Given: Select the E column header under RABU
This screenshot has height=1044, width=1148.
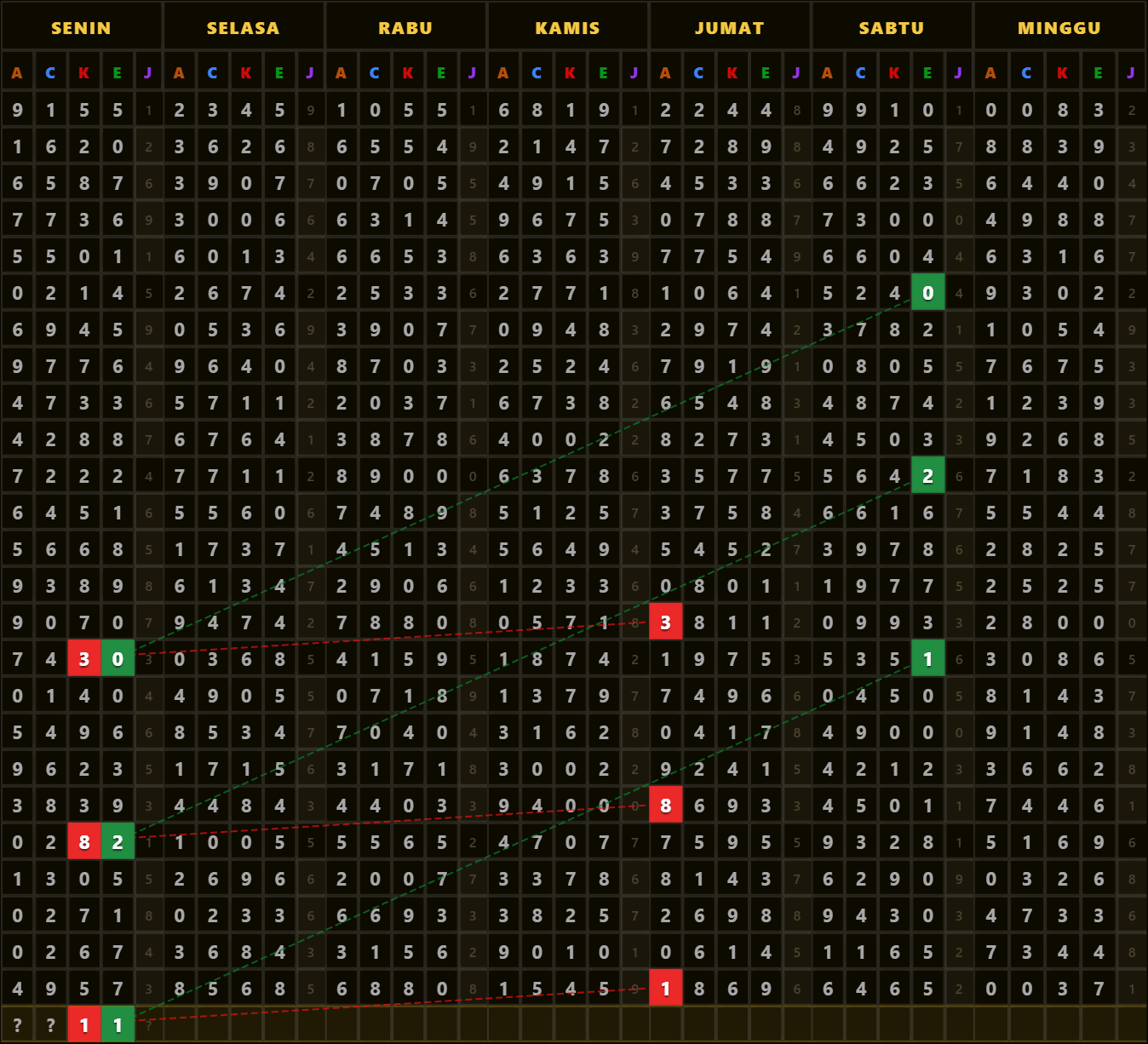Looking at the screenshot, I should click(441, 73).
